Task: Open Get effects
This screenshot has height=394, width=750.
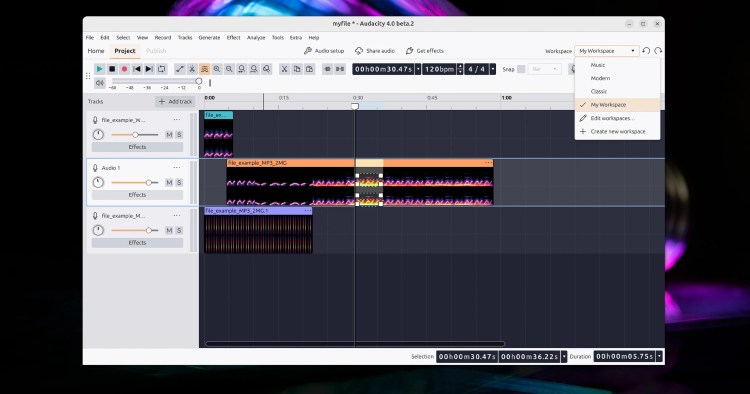Action: (x=425, y=51)
